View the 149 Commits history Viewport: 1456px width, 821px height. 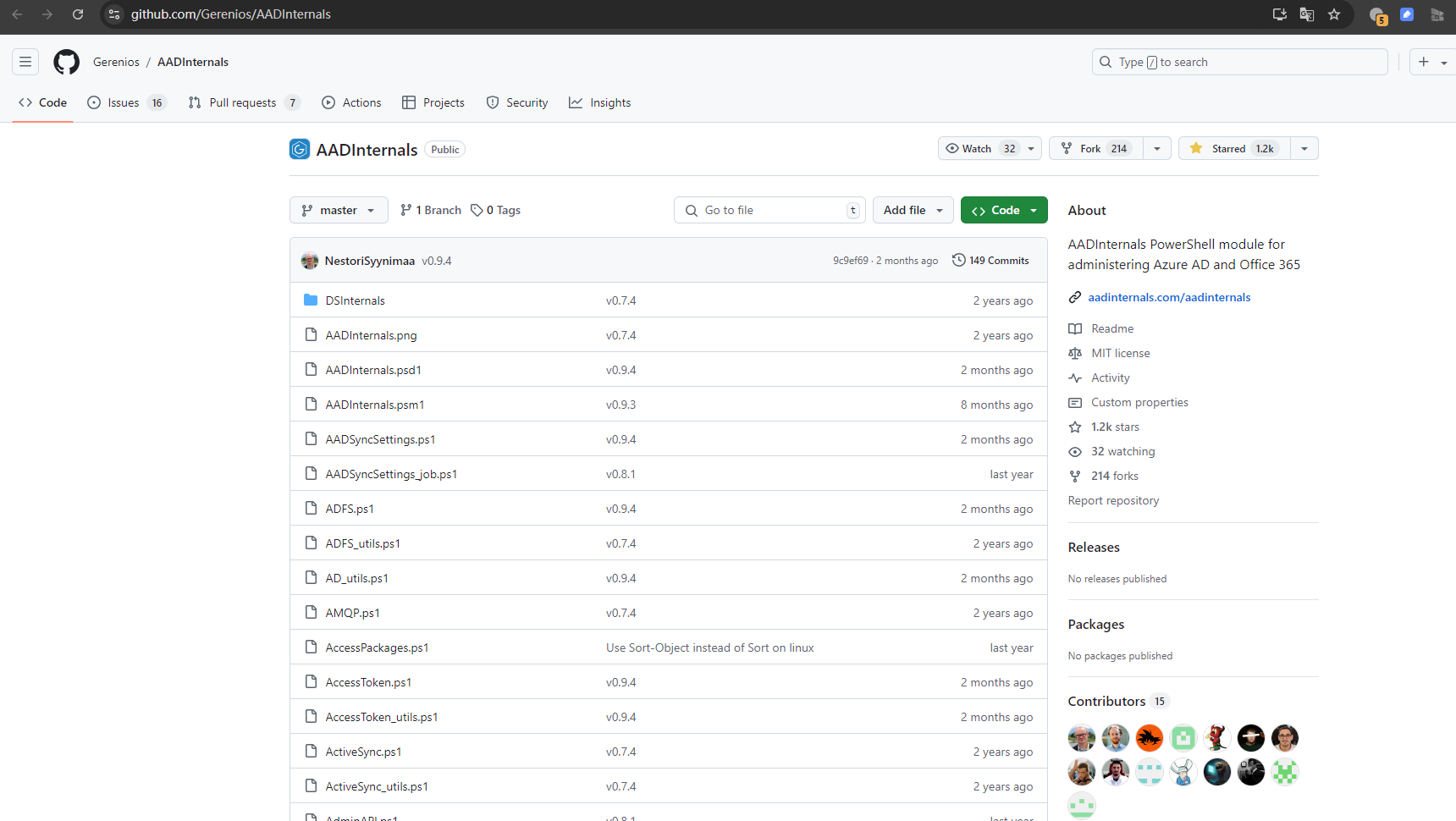(x=990, y=261)
